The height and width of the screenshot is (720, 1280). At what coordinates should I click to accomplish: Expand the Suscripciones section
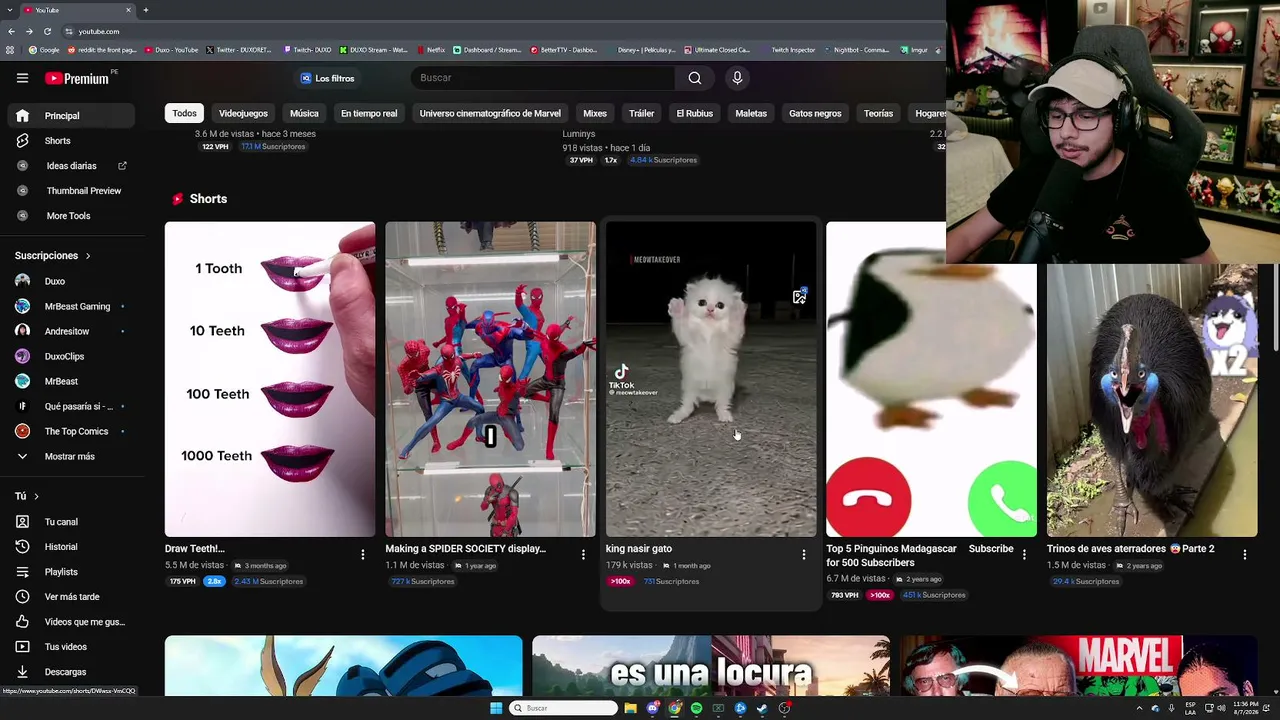point(53,256)
